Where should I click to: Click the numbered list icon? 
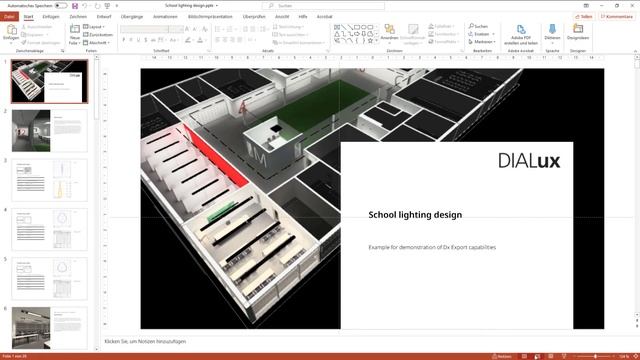[x=230, y=29]
